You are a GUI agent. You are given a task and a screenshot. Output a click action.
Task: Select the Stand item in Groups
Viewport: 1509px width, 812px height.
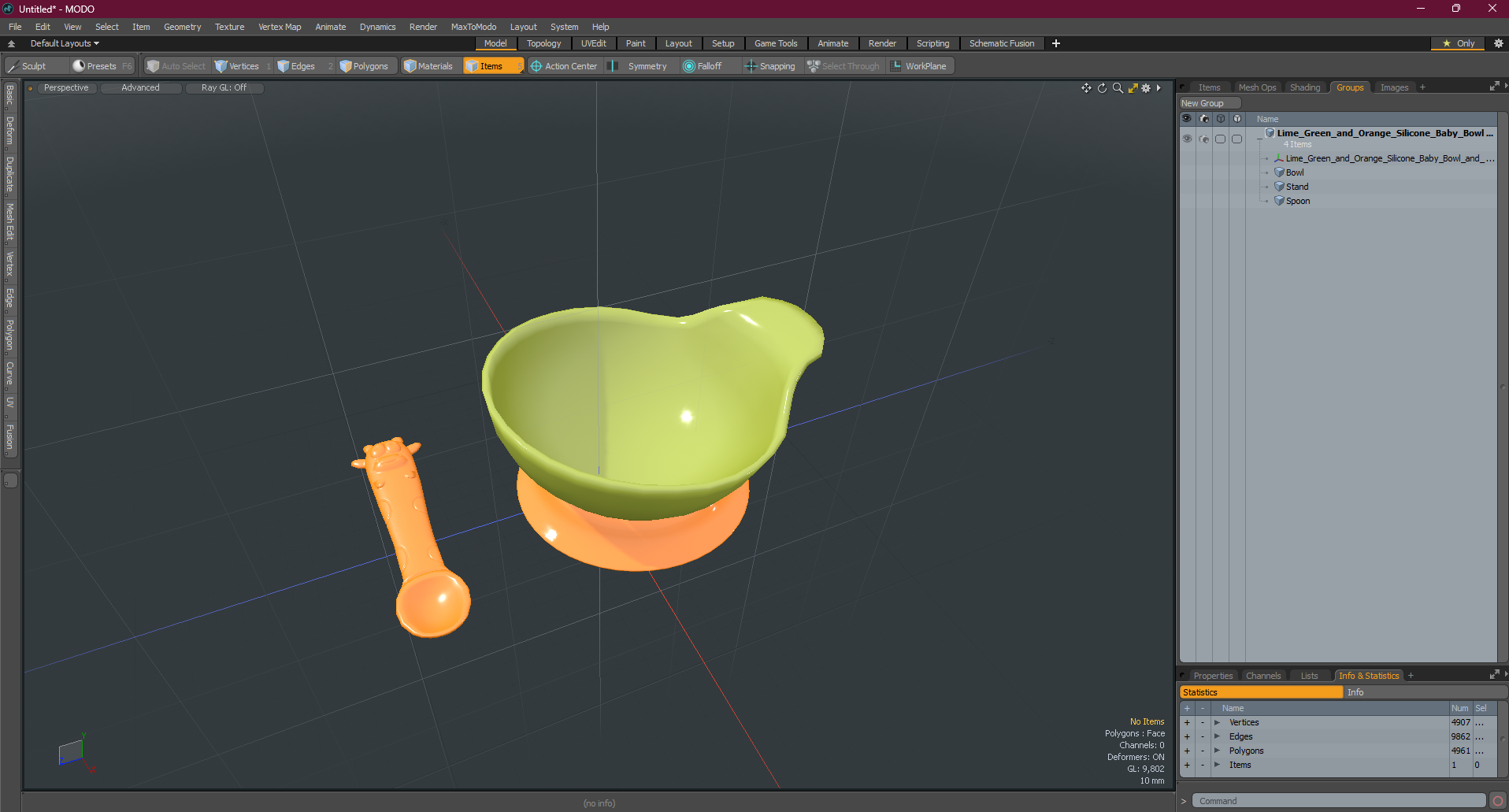(1296, 187)
